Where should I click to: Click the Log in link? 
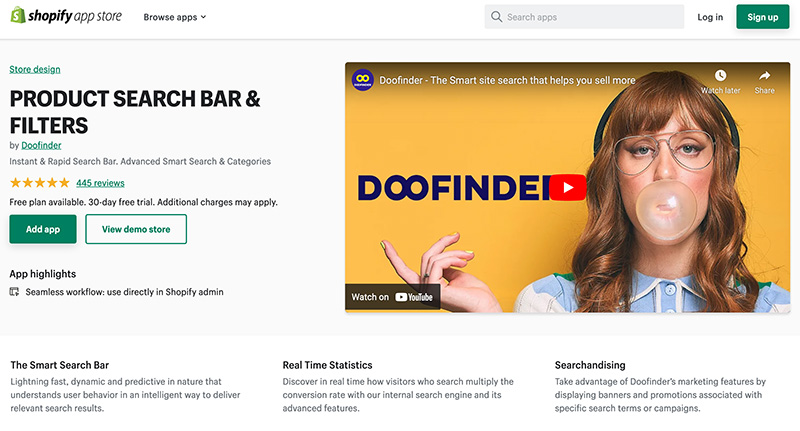pos(710,17)
